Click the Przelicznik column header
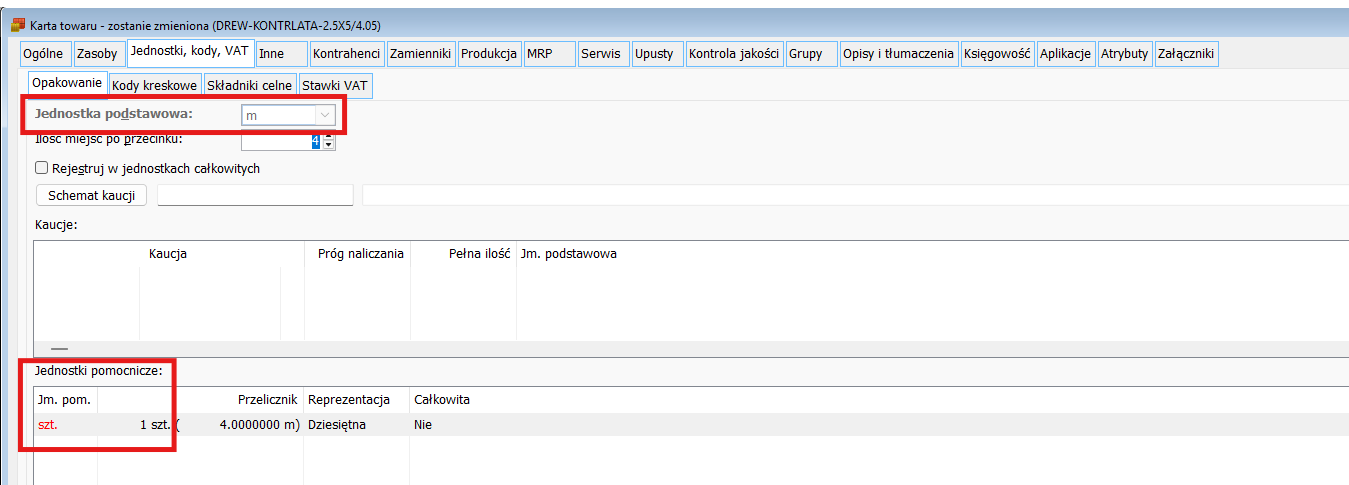 (268, 400)
